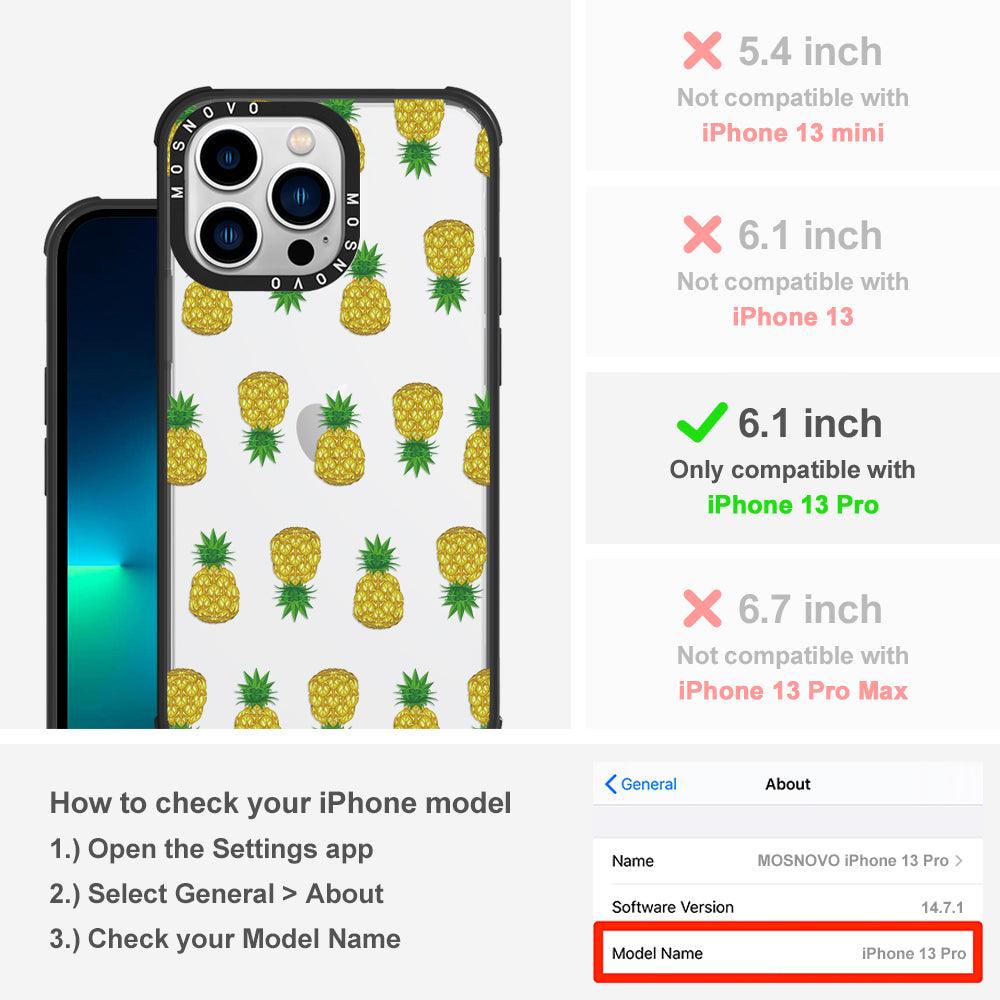
Task: Click the top-left camera lens
Action: (x=228, y=158)
